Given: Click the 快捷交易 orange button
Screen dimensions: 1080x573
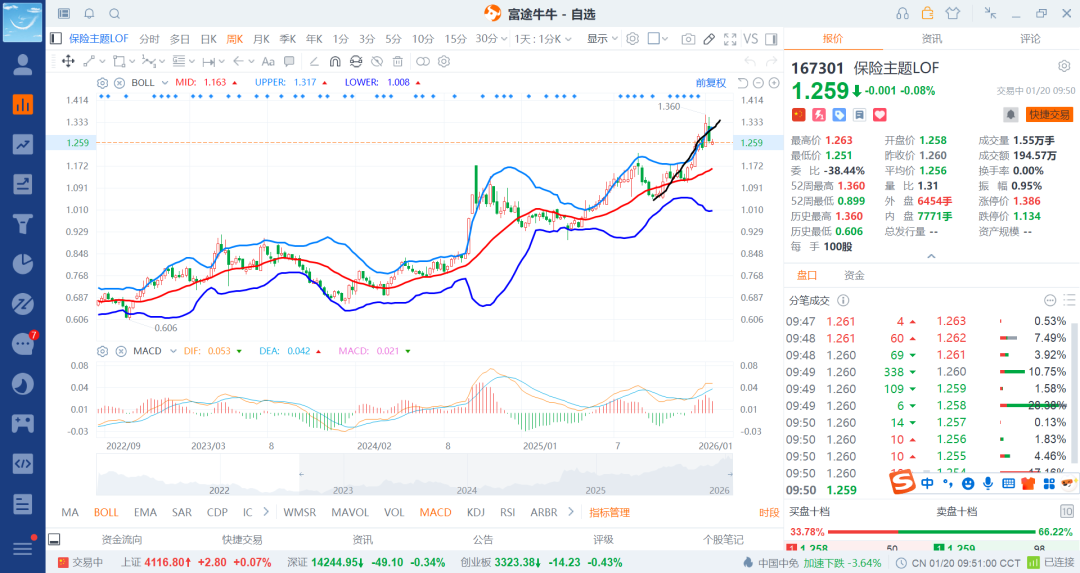Looking at the screenshot, I should [x=1050, y=115].
